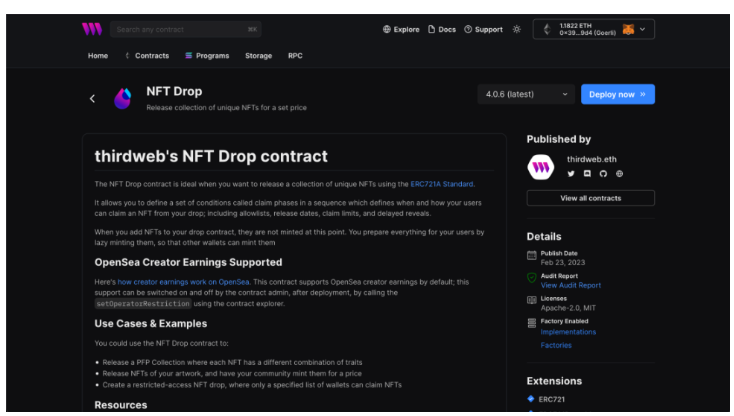Open the 4.0.6 (latest) version dropdown
Viewport: 734px width, 416px height.
[x=526, y=94]
